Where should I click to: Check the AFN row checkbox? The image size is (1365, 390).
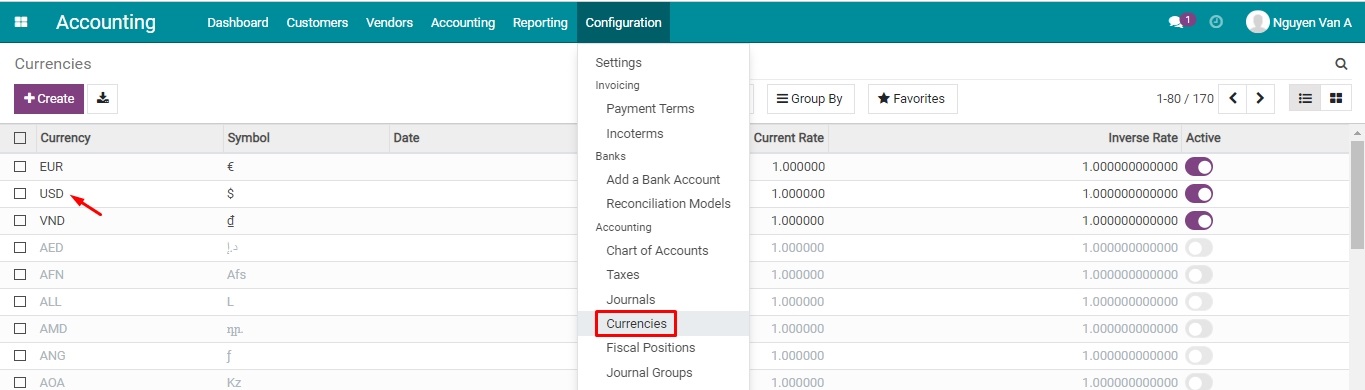pyautogui.click(x=20, y=275)
